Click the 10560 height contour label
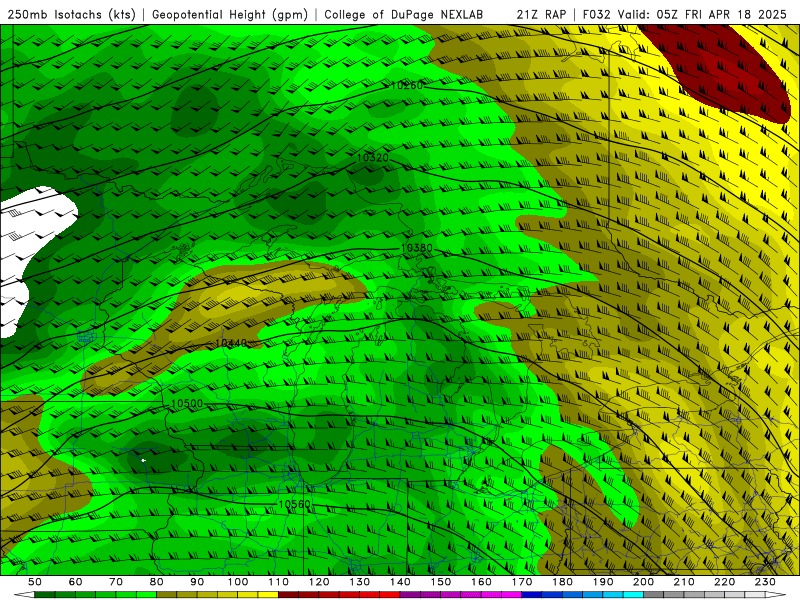Image resolution: width=800 pixels, height=600 pixels. [x=294, y=504]
